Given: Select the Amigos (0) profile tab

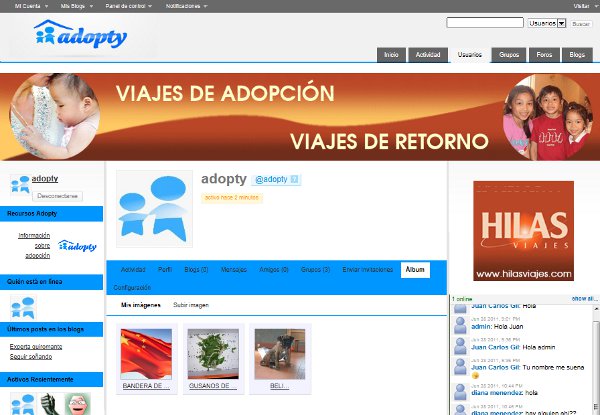Looking at the screenshot, I should point(274,270).
